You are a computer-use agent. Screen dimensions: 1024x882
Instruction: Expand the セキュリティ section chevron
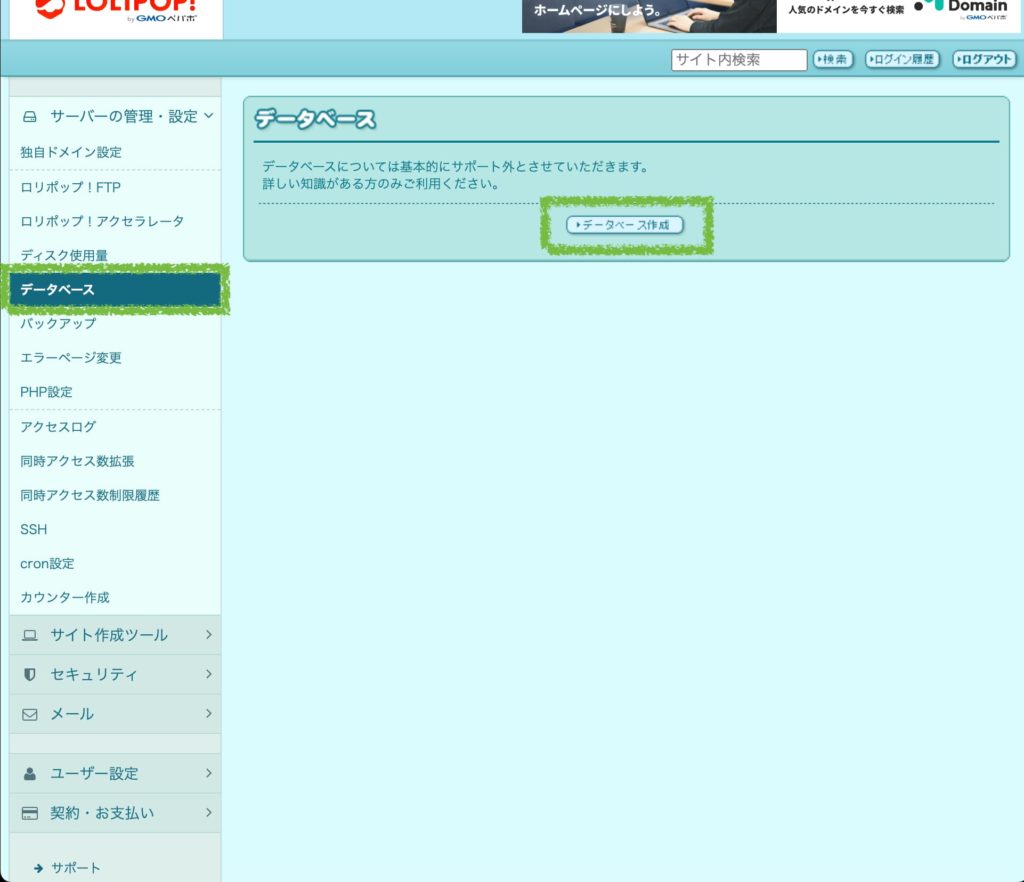208,674
